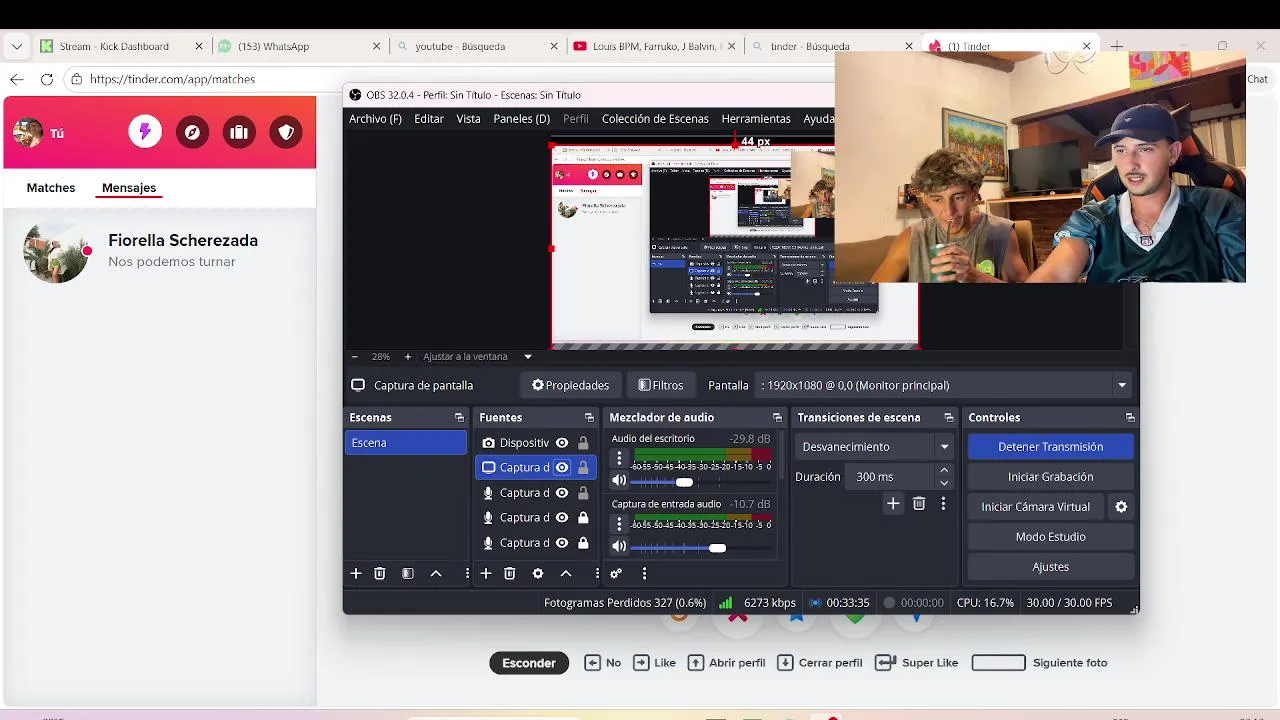Activate the Tinder Boost lightning icon
Screen dimensions: 1280x720
coord(145,132)
